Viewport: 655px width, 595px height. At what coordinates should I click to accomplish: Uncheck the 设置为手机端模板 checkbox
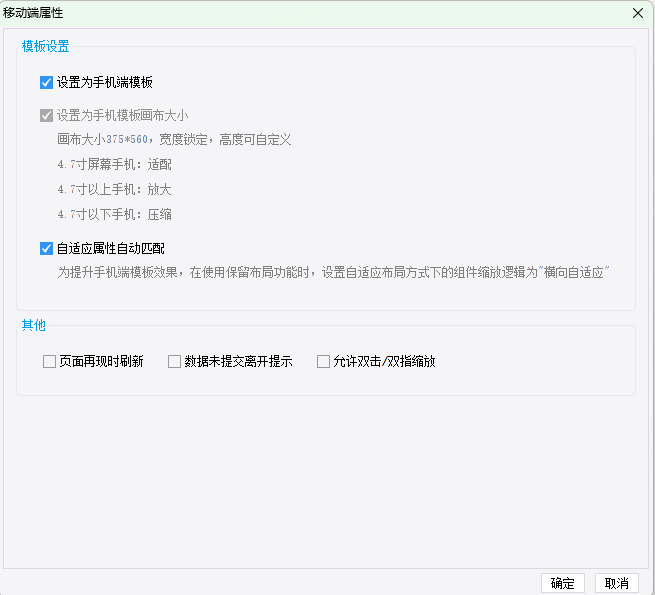click(x=46, y=82)
